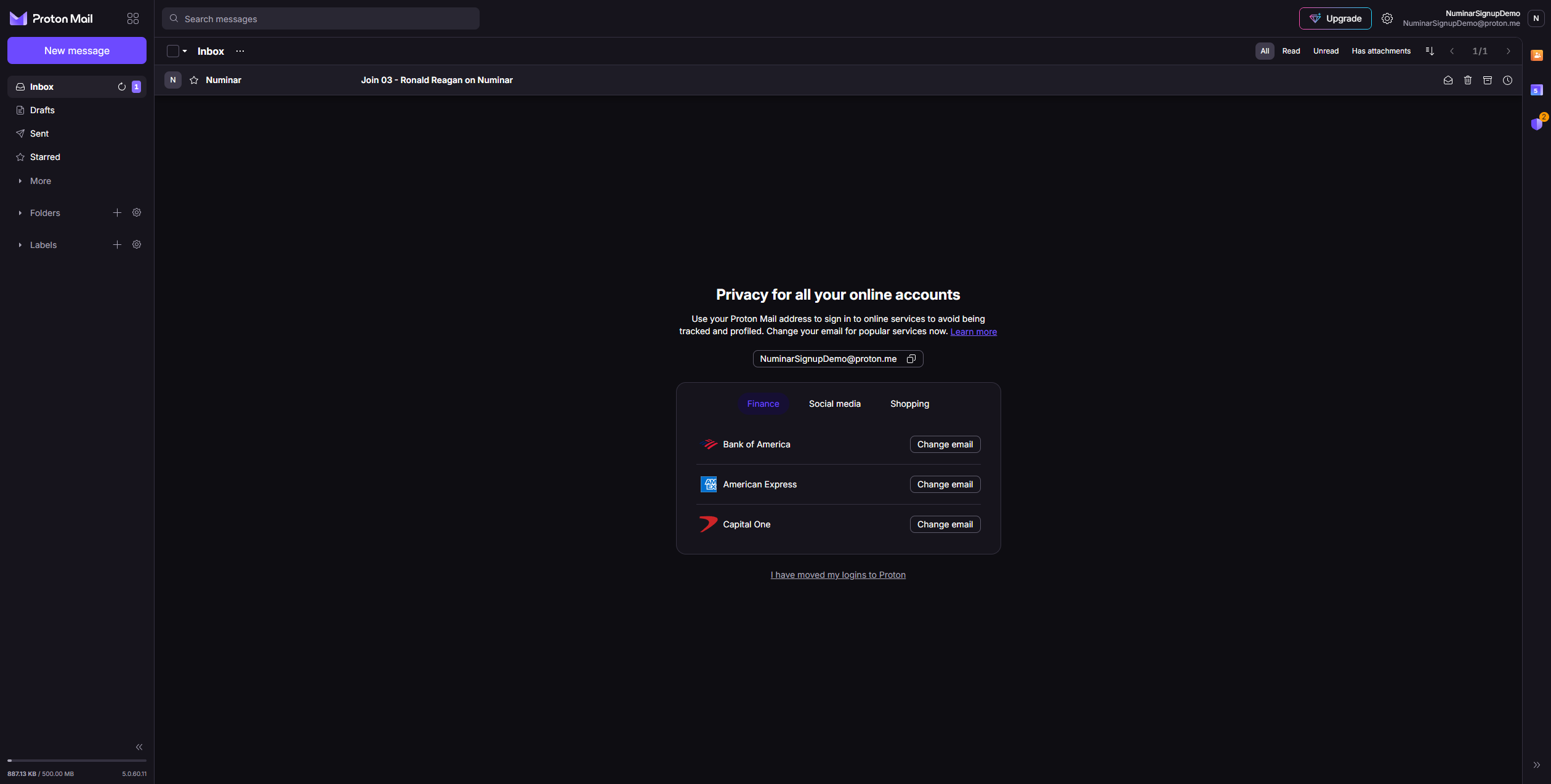Click I have moved my logins link
Screen dimensions: 1551x784
pyautogui.click(x=838, y=575)
